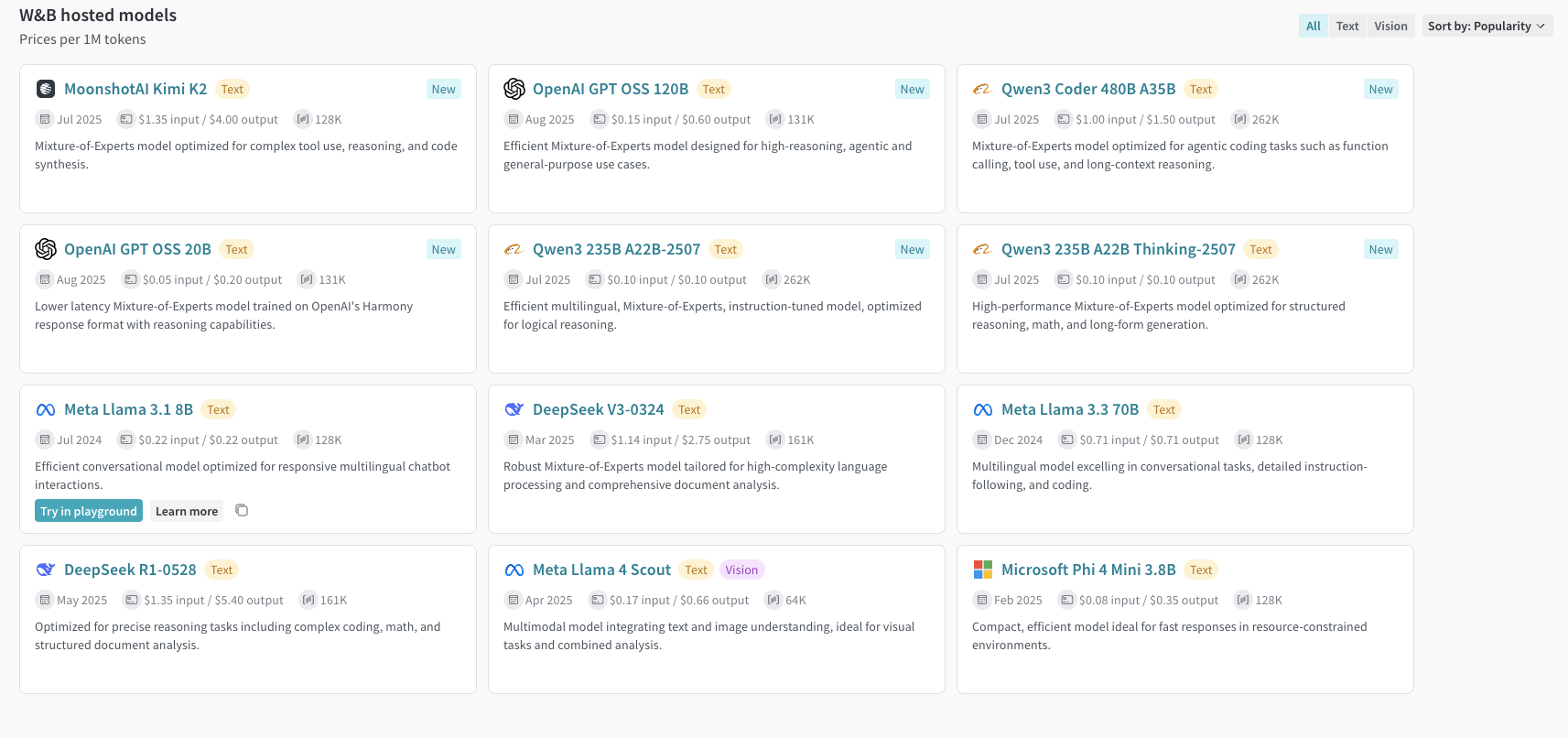Click the calendar icon next to Feb 2025

coord(981,600)
